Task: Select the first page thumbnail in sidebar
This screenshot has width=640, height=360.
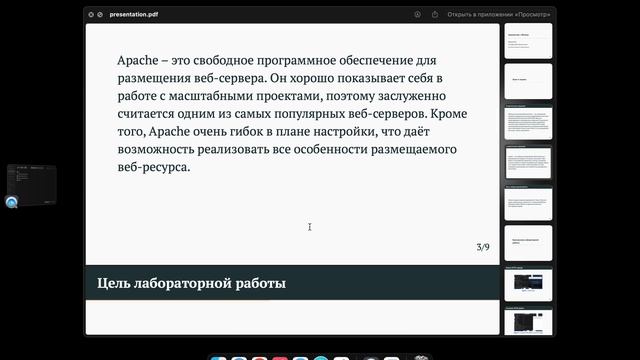Action: [x=528, y=41]
